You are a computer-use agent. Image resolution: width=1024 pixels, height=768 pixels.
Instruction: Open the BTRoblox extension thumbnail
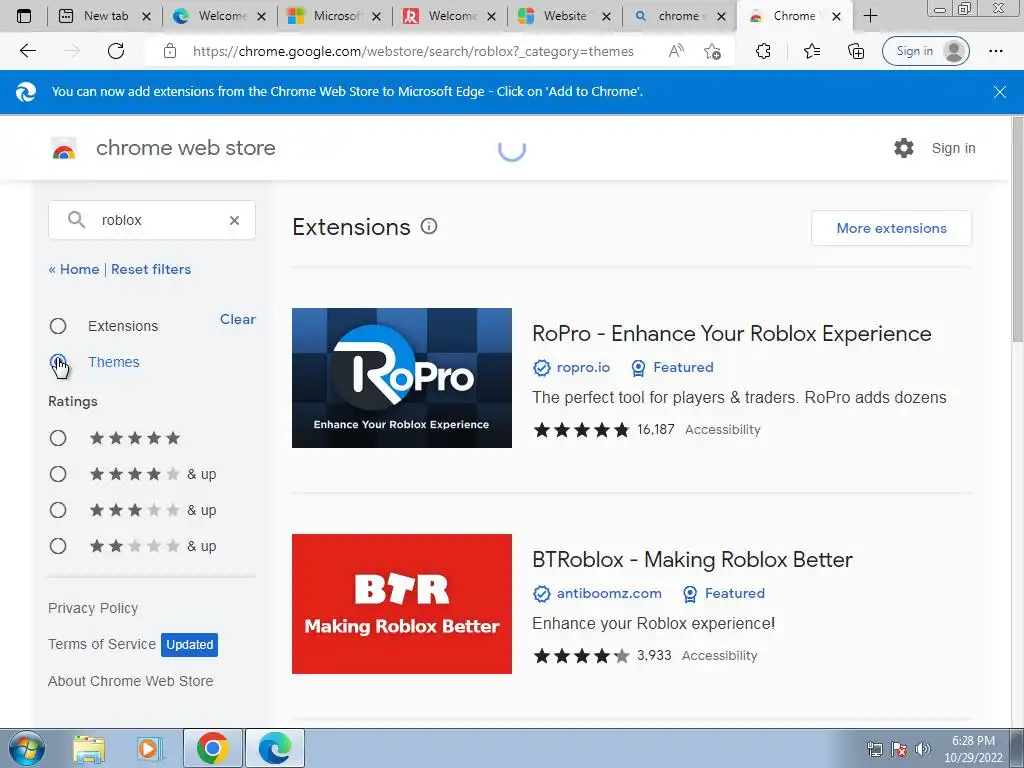(402, 604)
